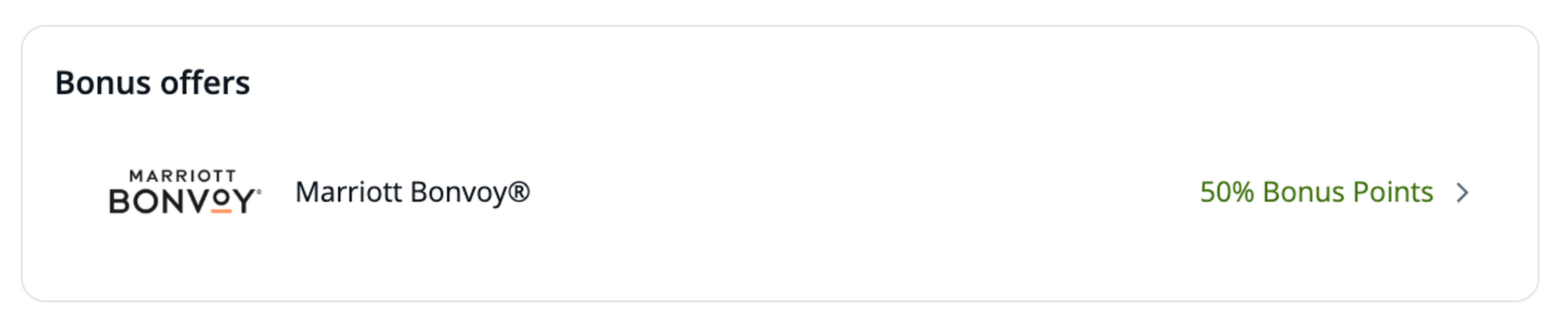Select the 50% Bonus Points link
Viewport: 1568px width, 333px height.
1316,192
